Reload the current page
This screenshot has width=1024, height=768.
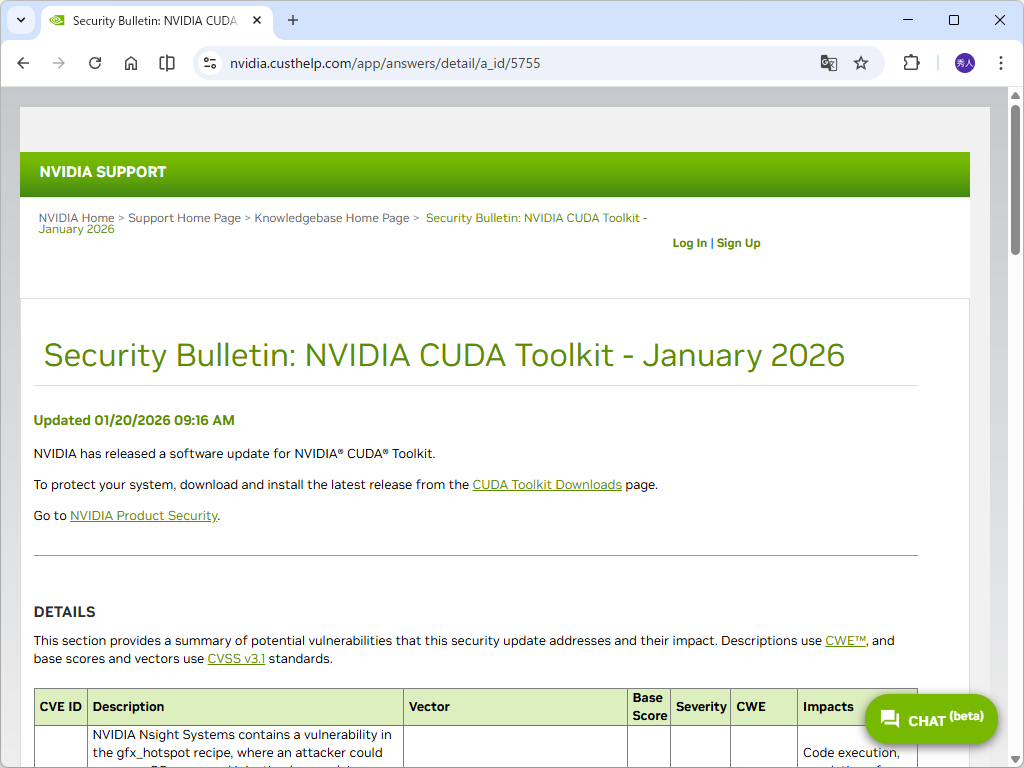coord(95,63)
